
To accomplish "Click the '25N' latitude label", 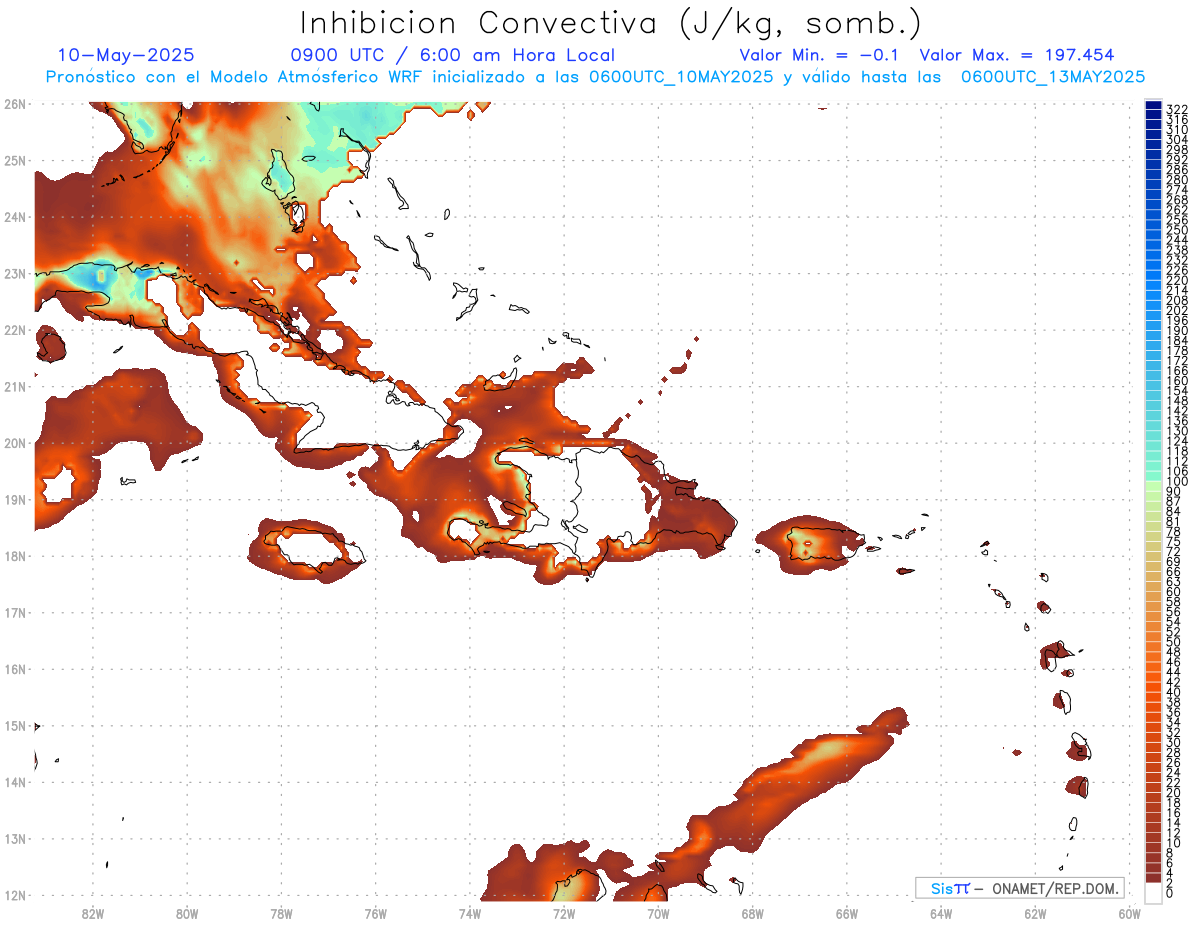I will [x=14, y=160].
